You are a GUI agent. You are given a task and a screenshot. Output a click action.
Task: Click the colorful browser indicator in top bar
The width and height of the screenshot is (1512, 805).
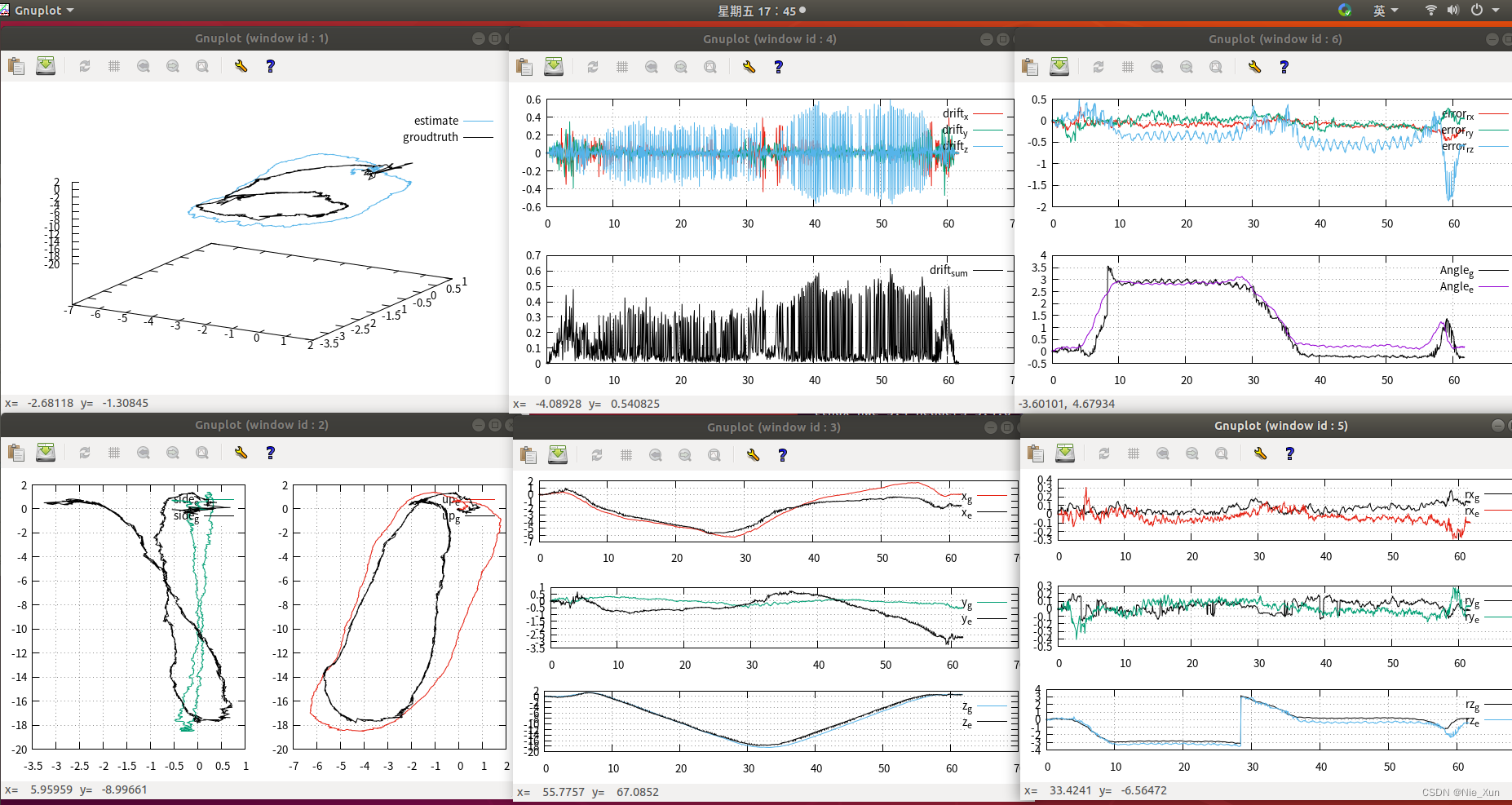(1345, 10)
